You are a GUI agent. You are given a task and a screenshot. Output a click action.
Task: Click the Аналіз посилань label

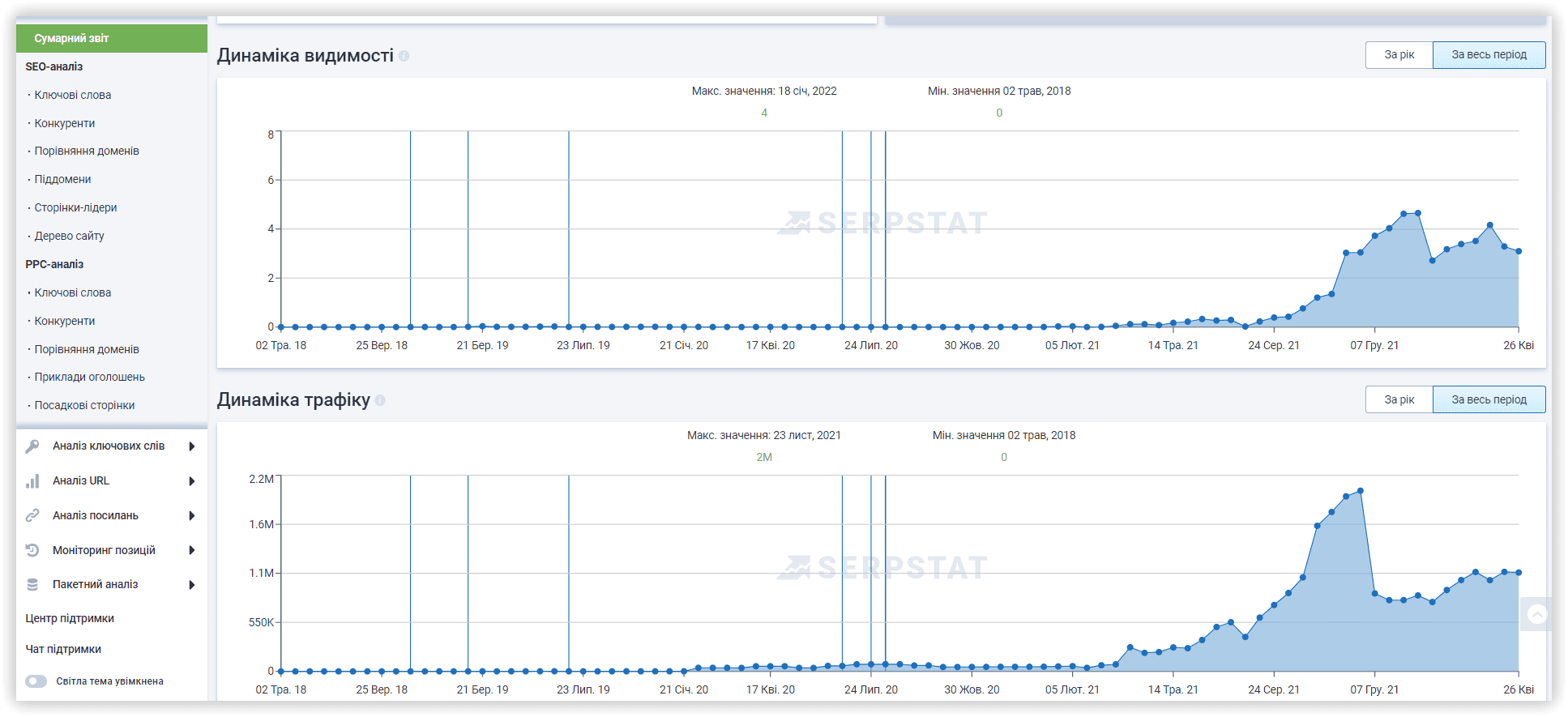(96, 515)
